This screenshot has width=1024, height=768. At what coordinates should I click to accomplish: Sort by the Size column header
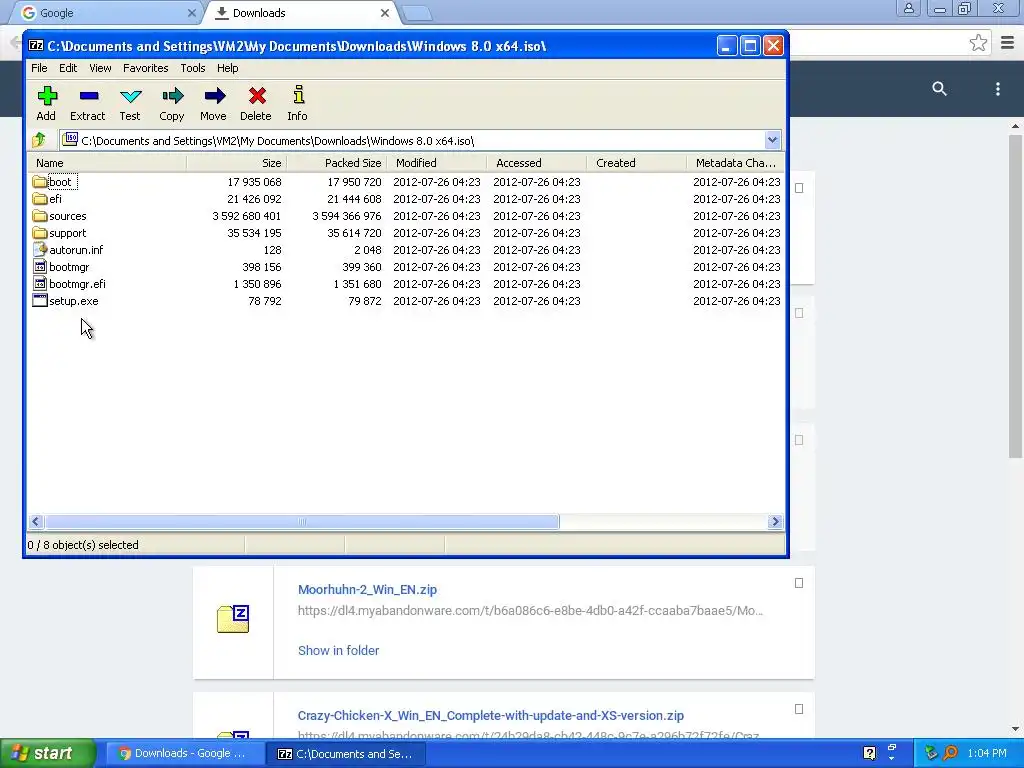click(236, 163)
